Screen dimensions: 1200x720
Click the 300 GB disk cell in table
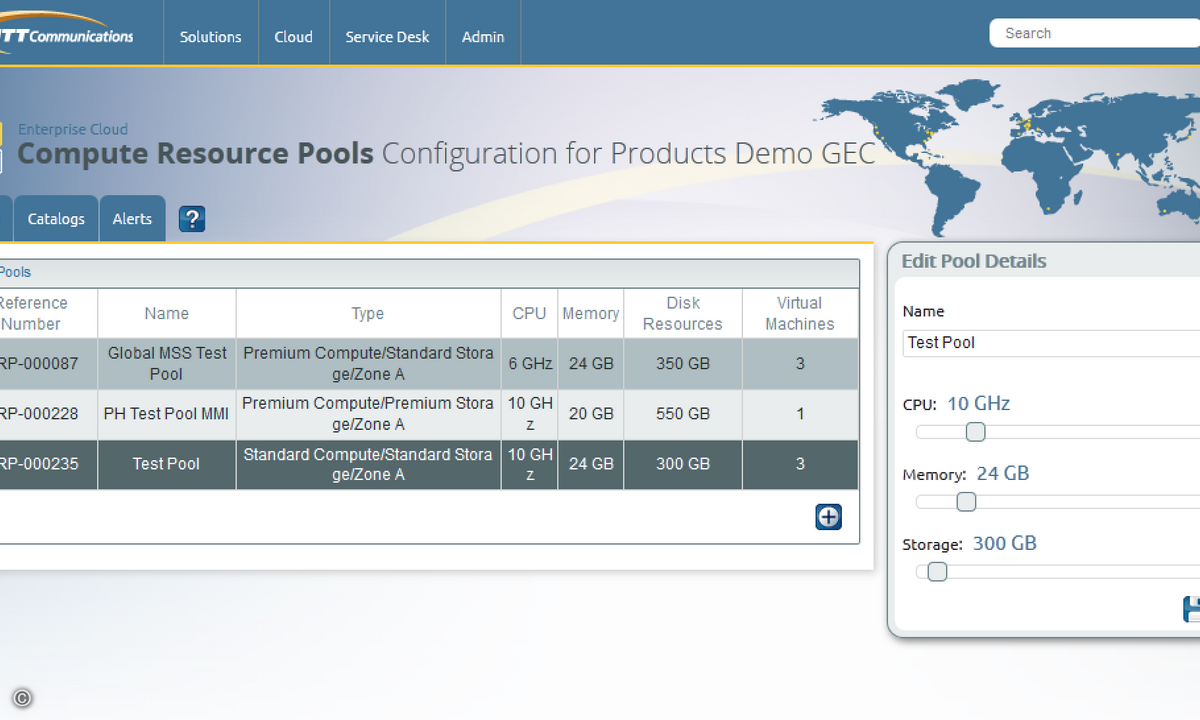pyautogui.click(x=682, y=464)
